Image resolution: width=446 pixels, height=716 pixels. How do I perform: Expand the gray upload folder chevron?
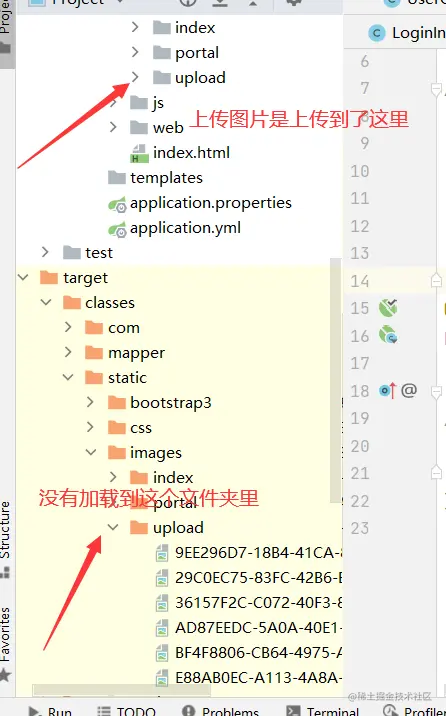(x=135, y=77)
